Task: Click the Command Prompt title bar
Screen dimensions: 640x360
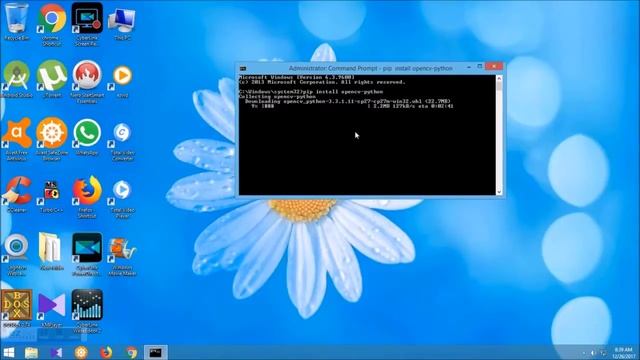Action: [370, 68]
